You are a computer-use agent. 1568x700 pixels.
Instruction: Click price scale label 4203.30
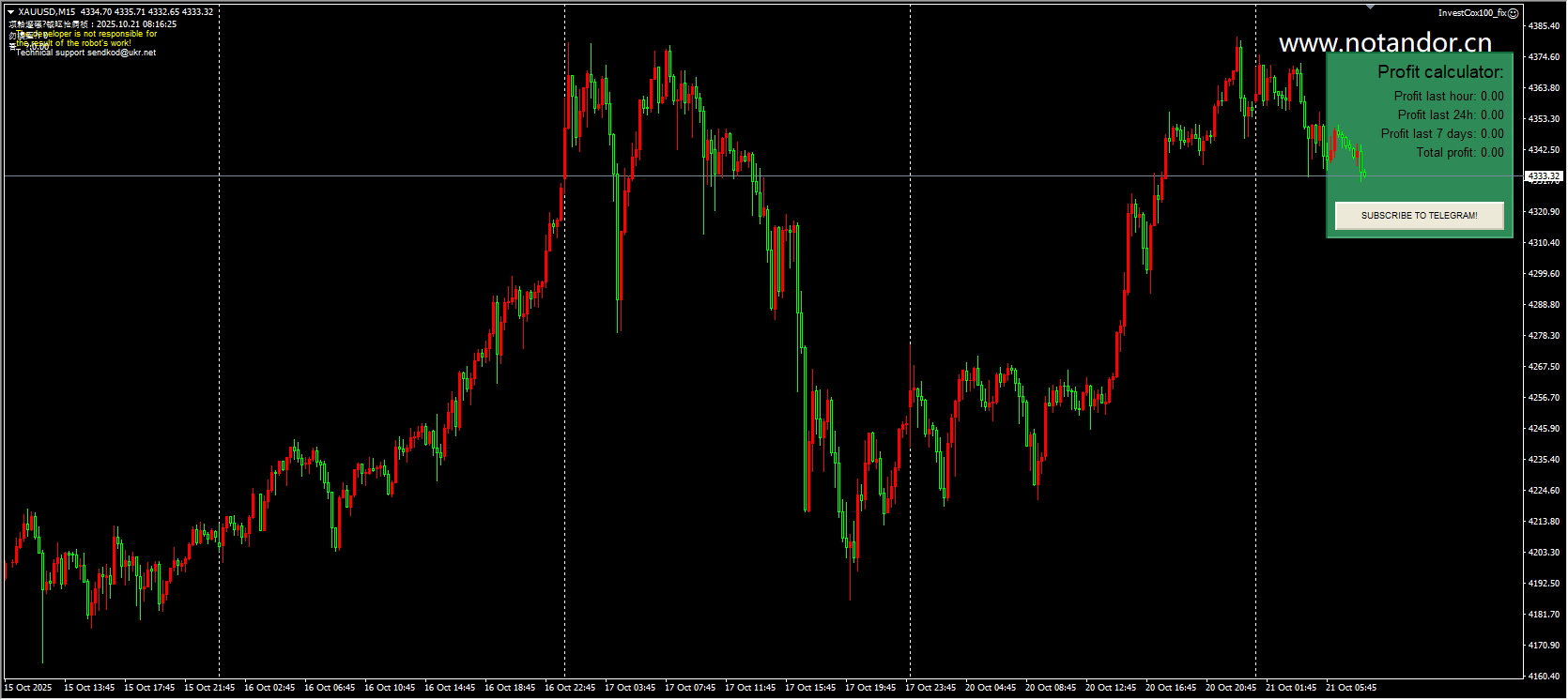(x=1544, y=553)
